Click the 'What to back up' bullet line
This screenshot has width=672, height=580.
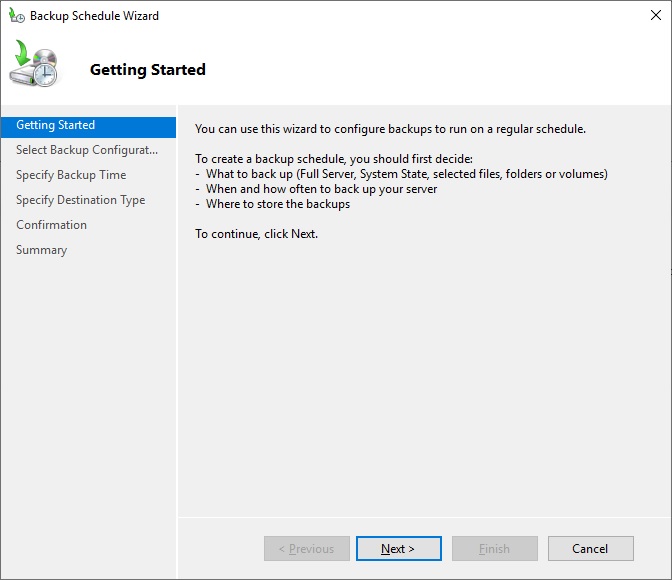[x=402, y=174]
